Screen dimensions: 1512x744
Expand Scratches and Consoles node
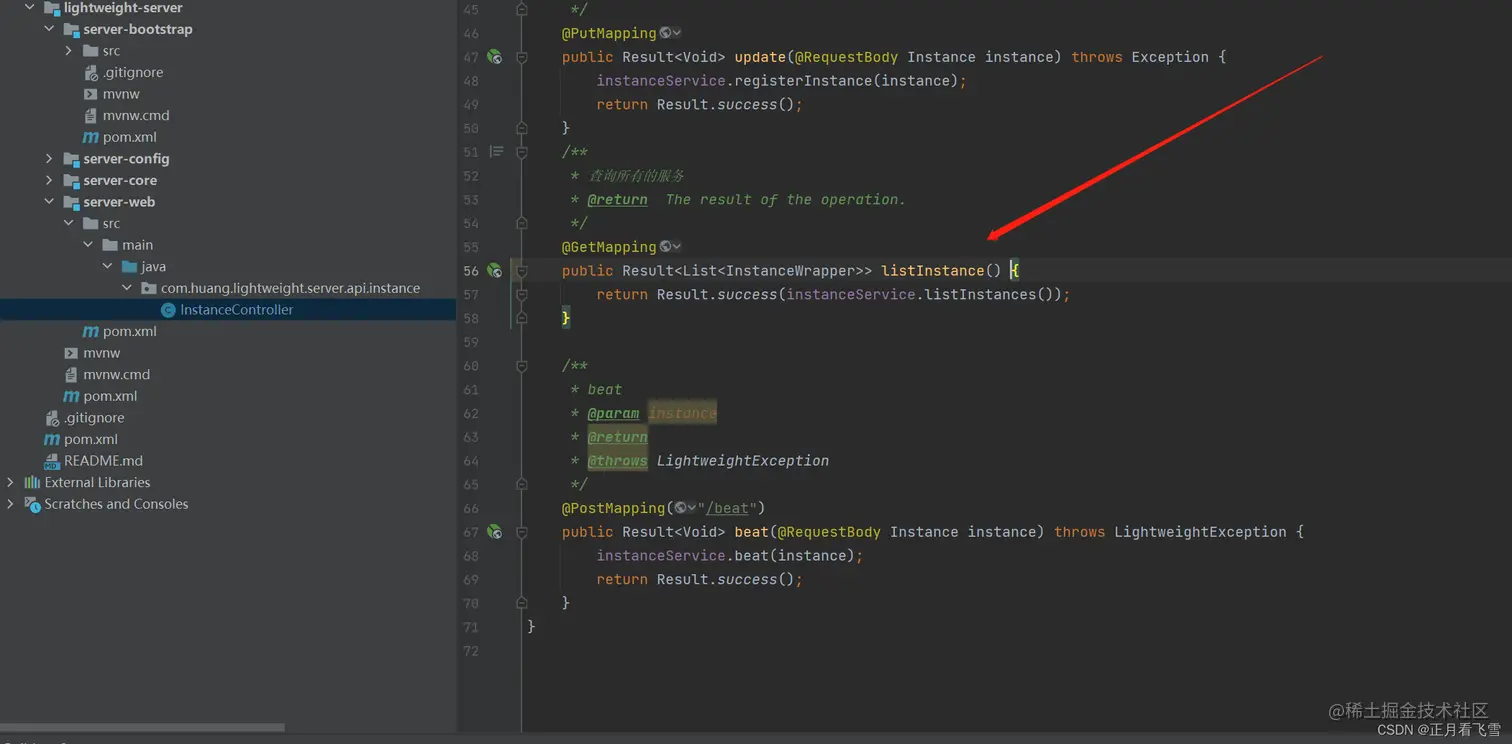tap(10, 504)
